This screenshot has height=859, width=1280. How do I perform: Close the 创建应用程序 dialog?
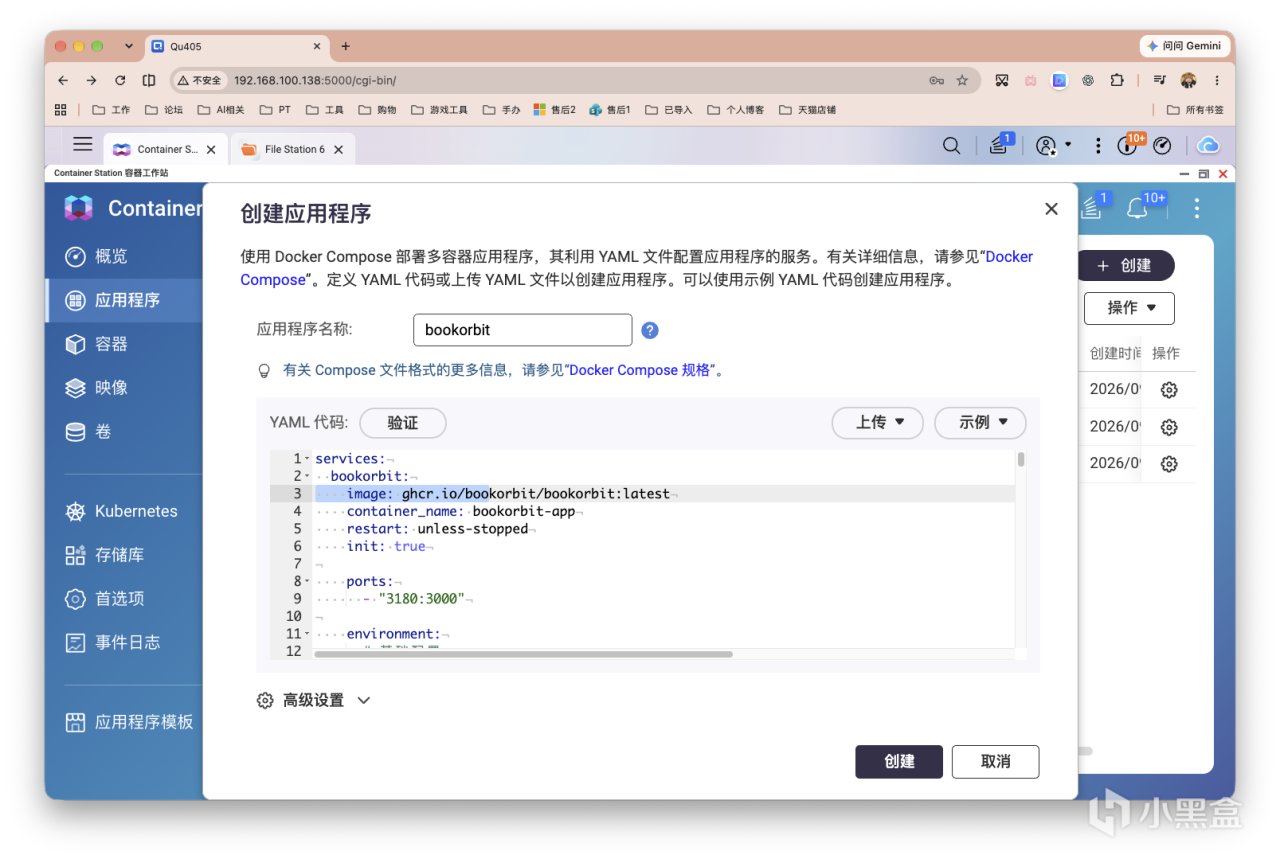1051,209
